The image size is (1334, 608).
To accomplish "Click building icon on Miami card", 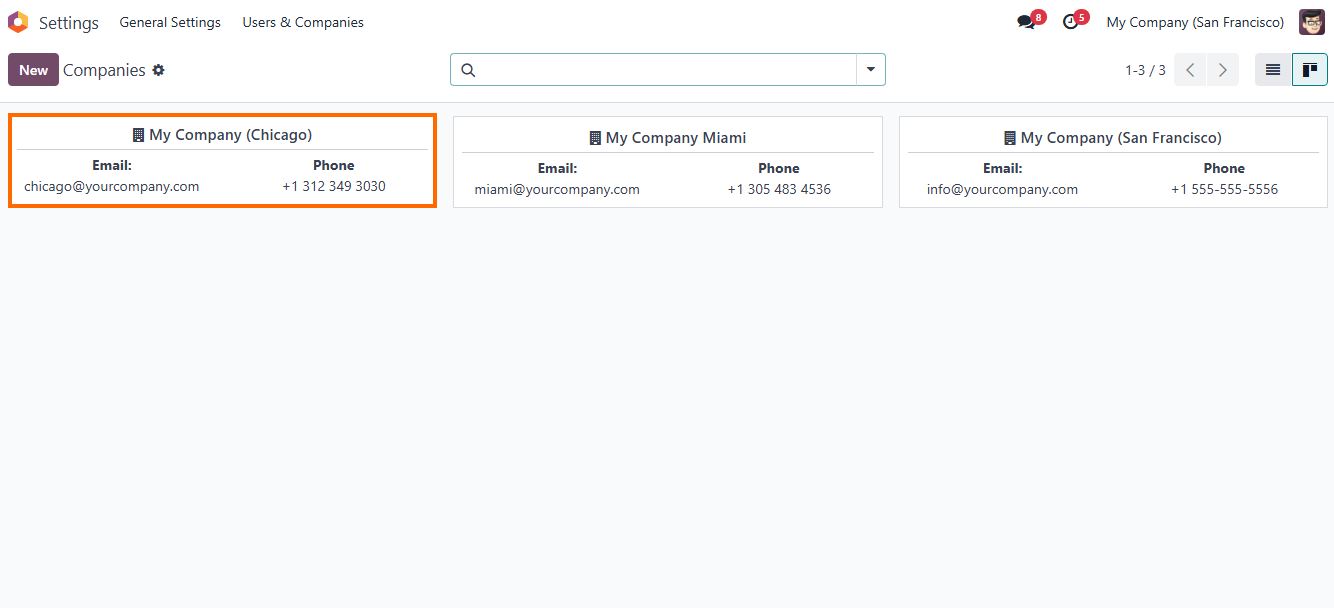I will click(x=595, y=138).
